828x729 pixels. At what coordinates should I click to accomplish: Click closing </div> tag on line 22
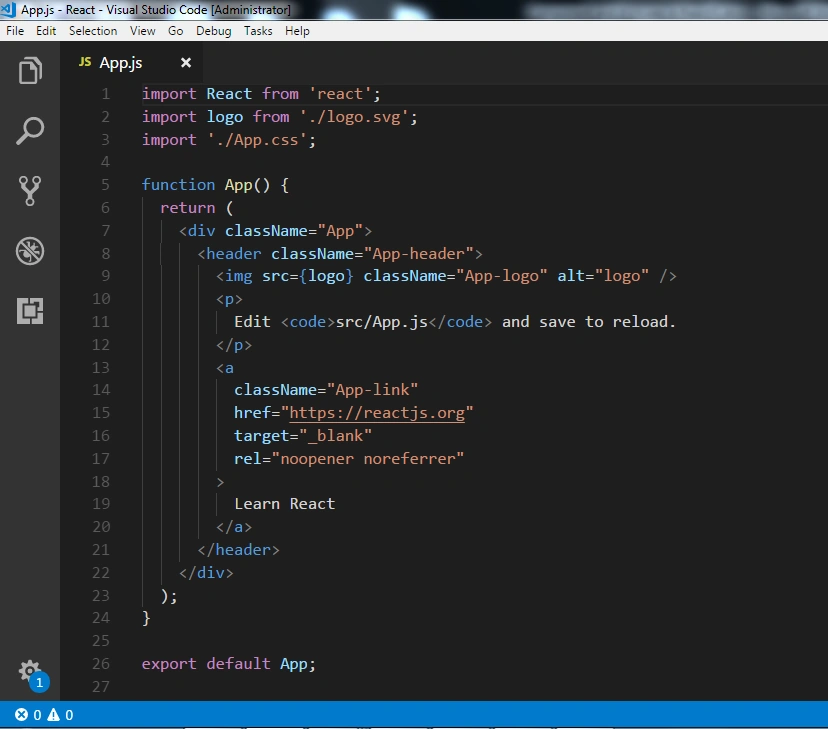(x=206, y=573)
